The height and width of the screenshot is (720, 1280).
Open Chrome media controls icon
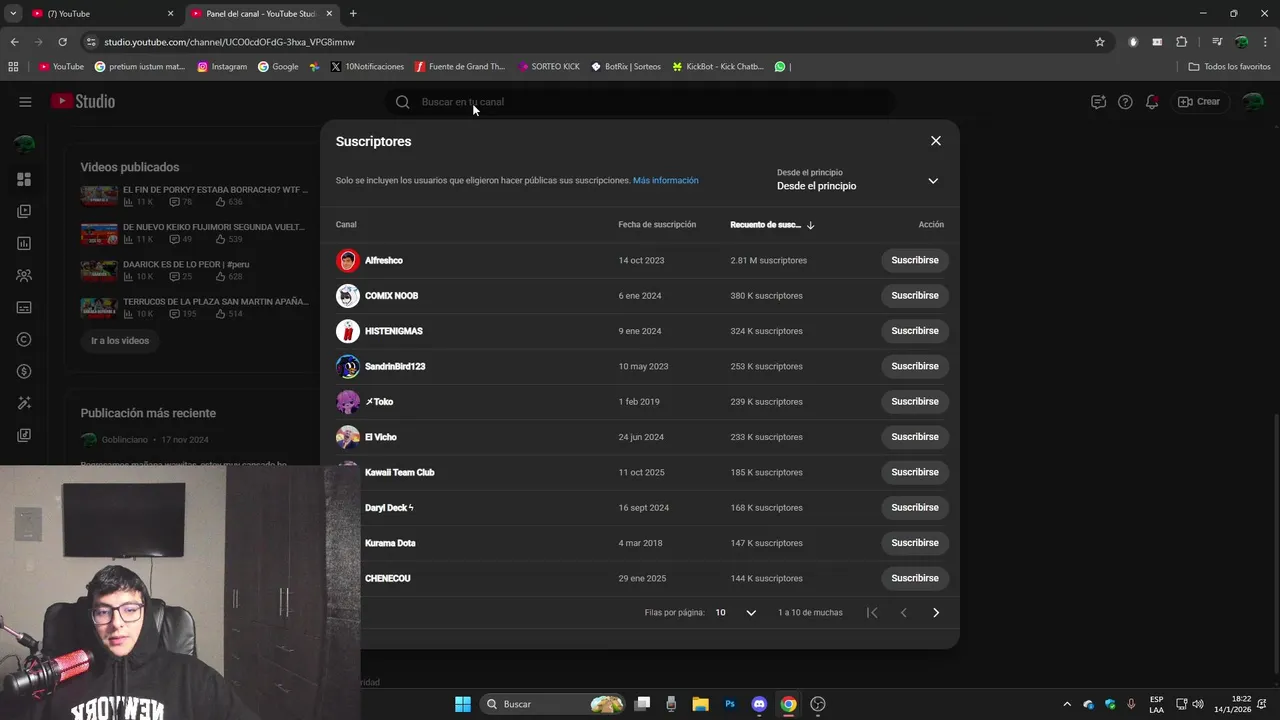tap(1217, 42)
